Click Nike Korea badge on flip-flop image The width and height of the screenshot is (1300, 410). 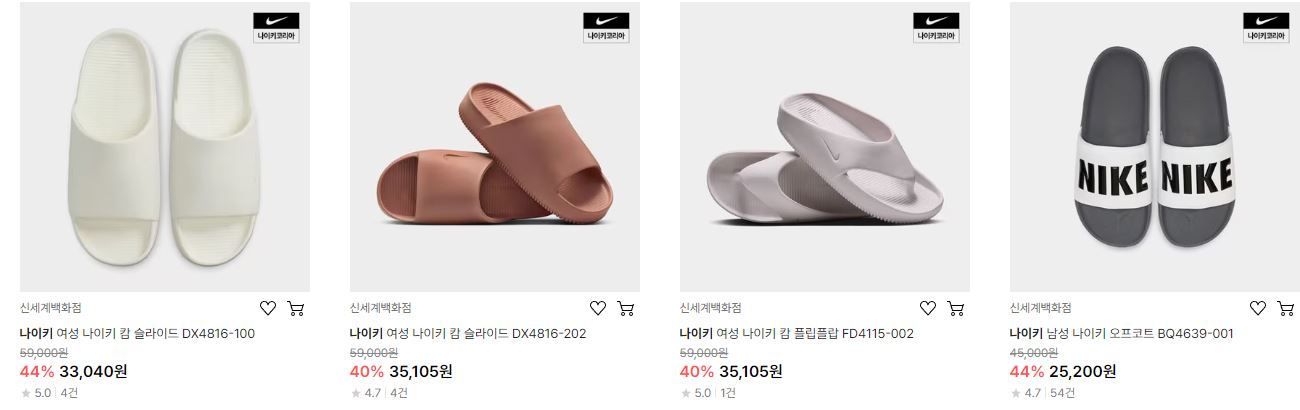pyautogui.click(x=937, y=27)
